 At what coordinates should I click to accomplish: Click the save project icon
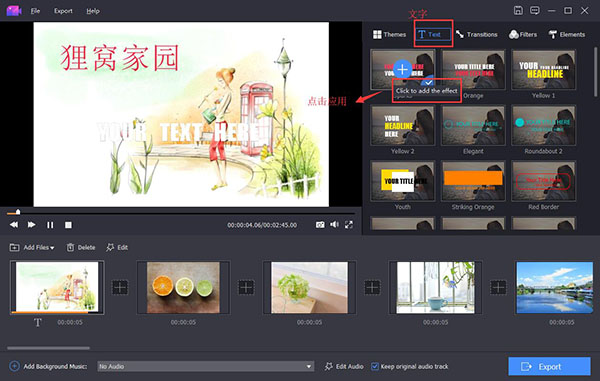pyautogui.click(x=518, y=10)
